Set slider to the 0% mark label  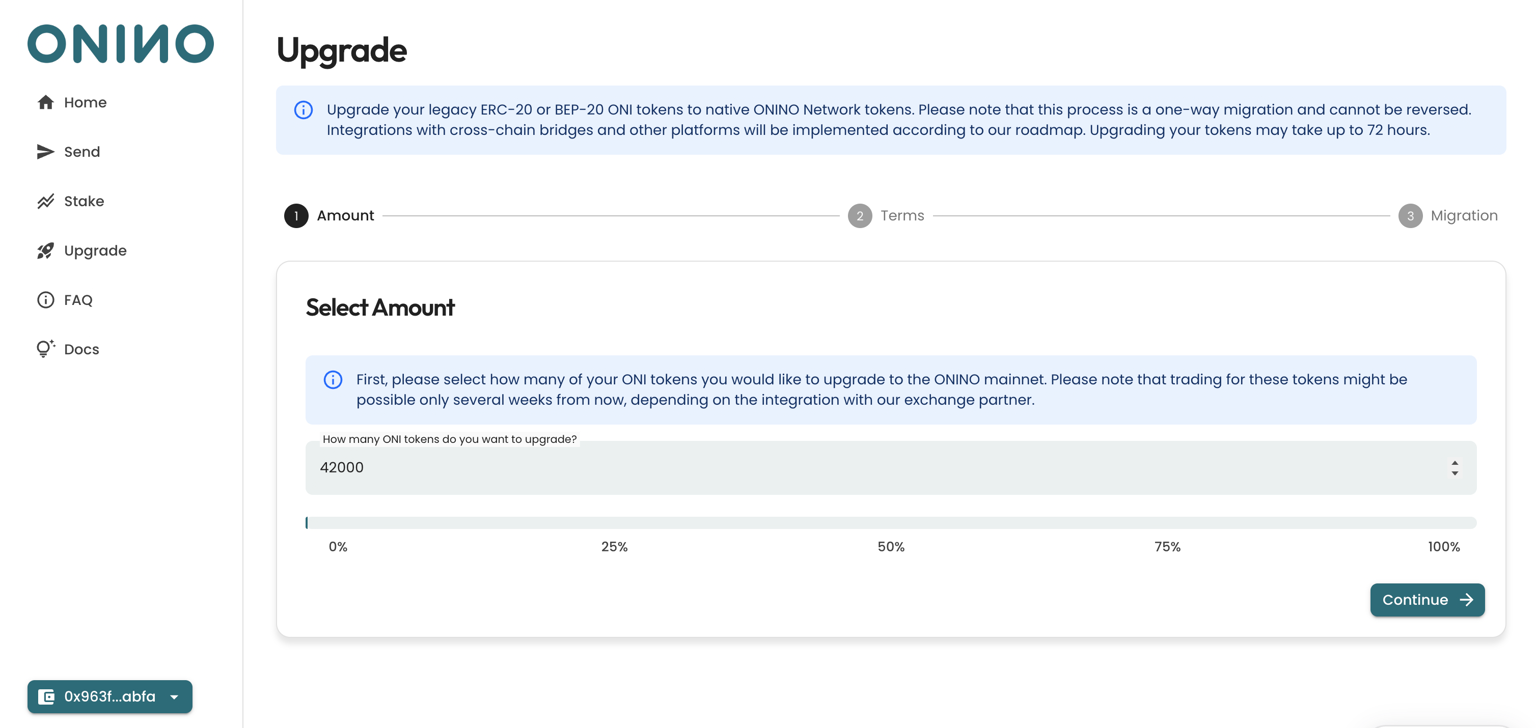point(338,547)
